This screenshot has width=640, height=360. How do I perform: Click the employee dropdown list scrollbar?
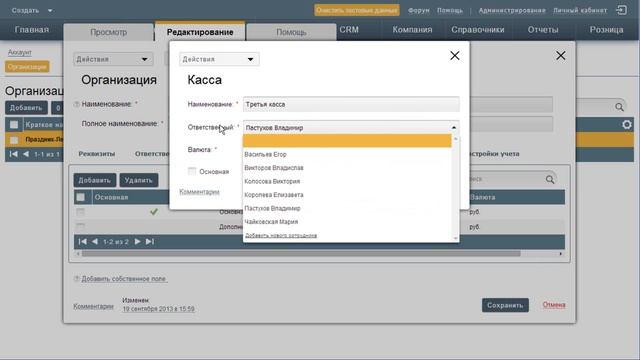(456, 189)
